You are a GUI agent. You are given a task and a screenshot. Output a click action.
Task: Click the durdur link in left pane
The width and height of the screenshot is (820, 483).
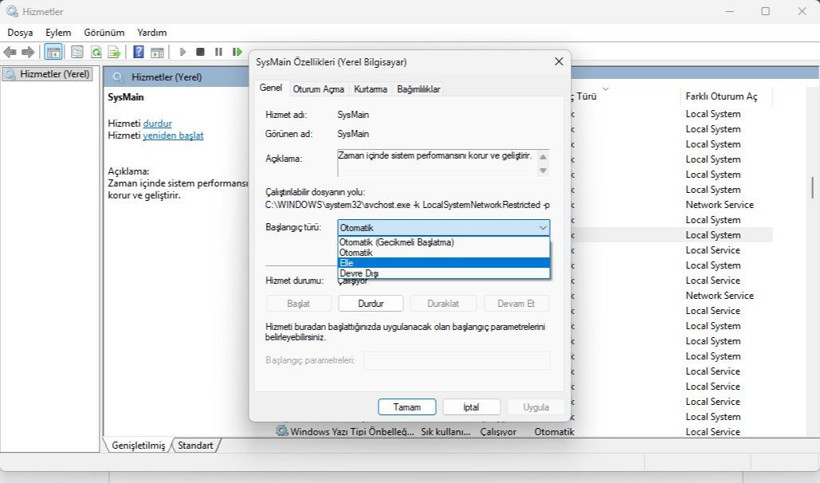coord(157,123)
